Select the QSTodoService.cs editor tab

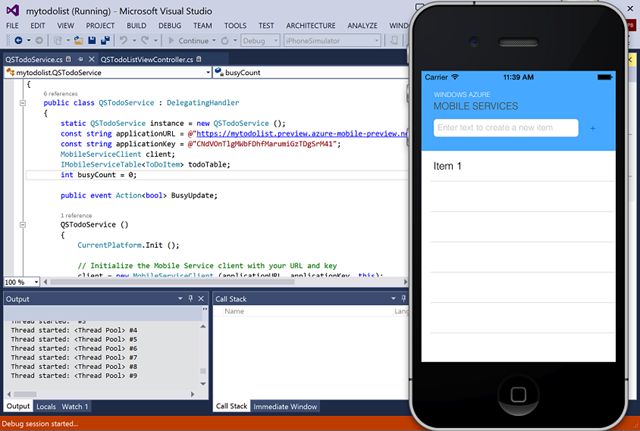(x=34, y=59)
